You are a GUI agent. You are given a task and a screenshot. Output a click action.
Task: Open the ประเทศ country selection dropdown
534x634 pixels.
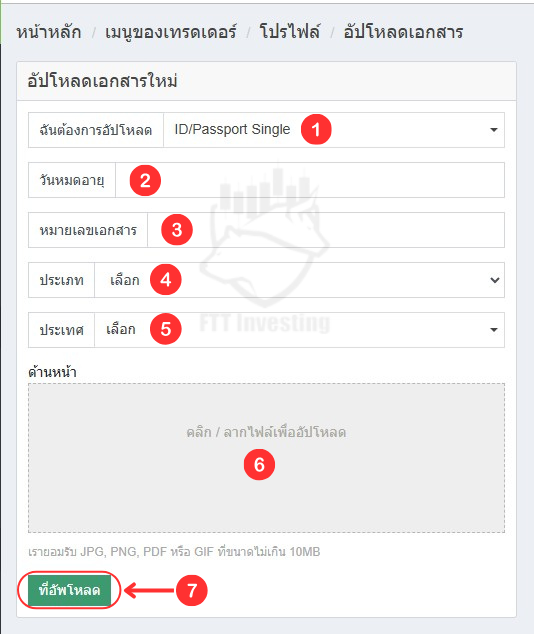tap(299, 330)
